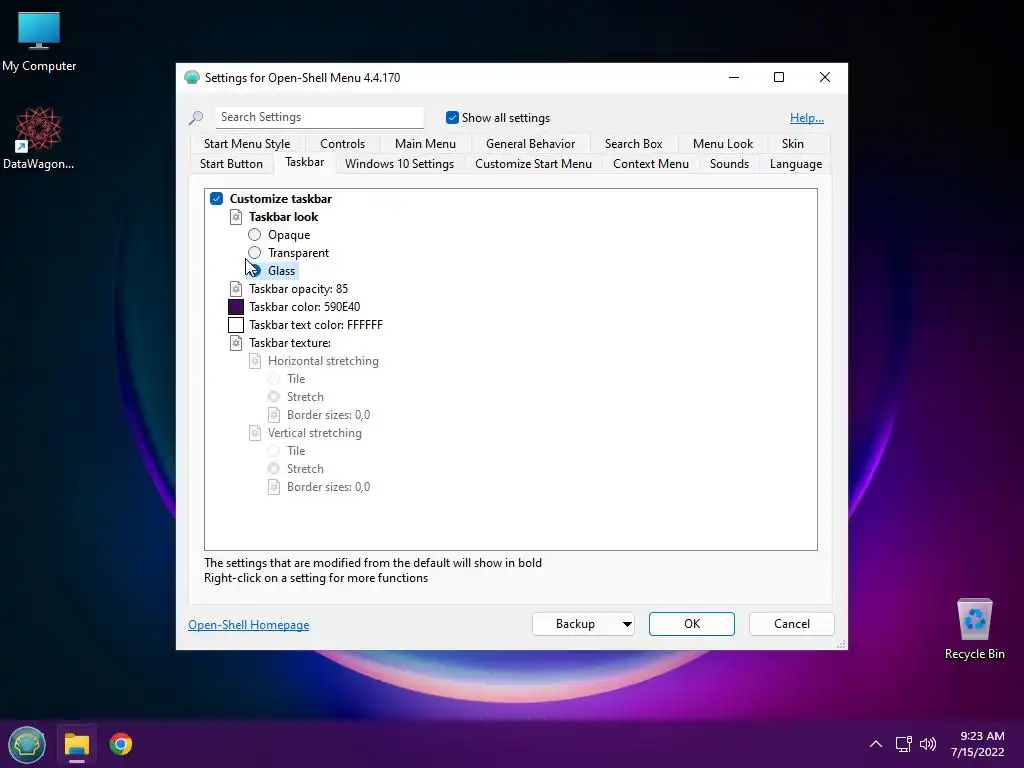Switch to the Controls tab

(x=342, y=144)
